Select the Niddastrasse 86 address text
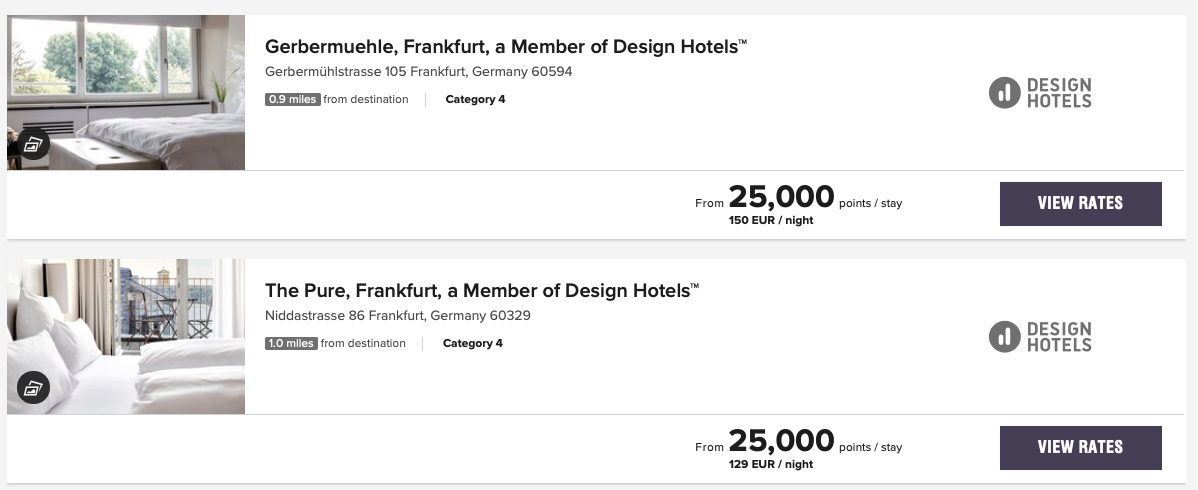1198x490 pixels. [x=397, y=316]
